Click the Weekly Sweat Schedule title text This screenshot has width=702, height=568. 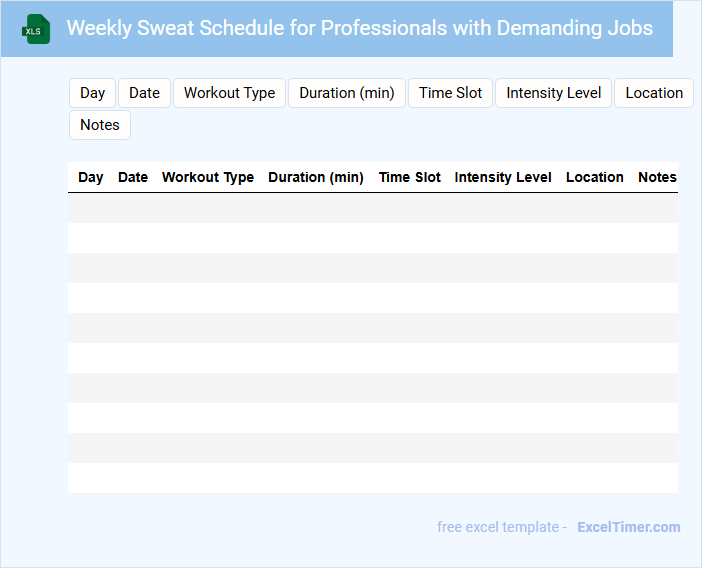[x=360, y=28]
